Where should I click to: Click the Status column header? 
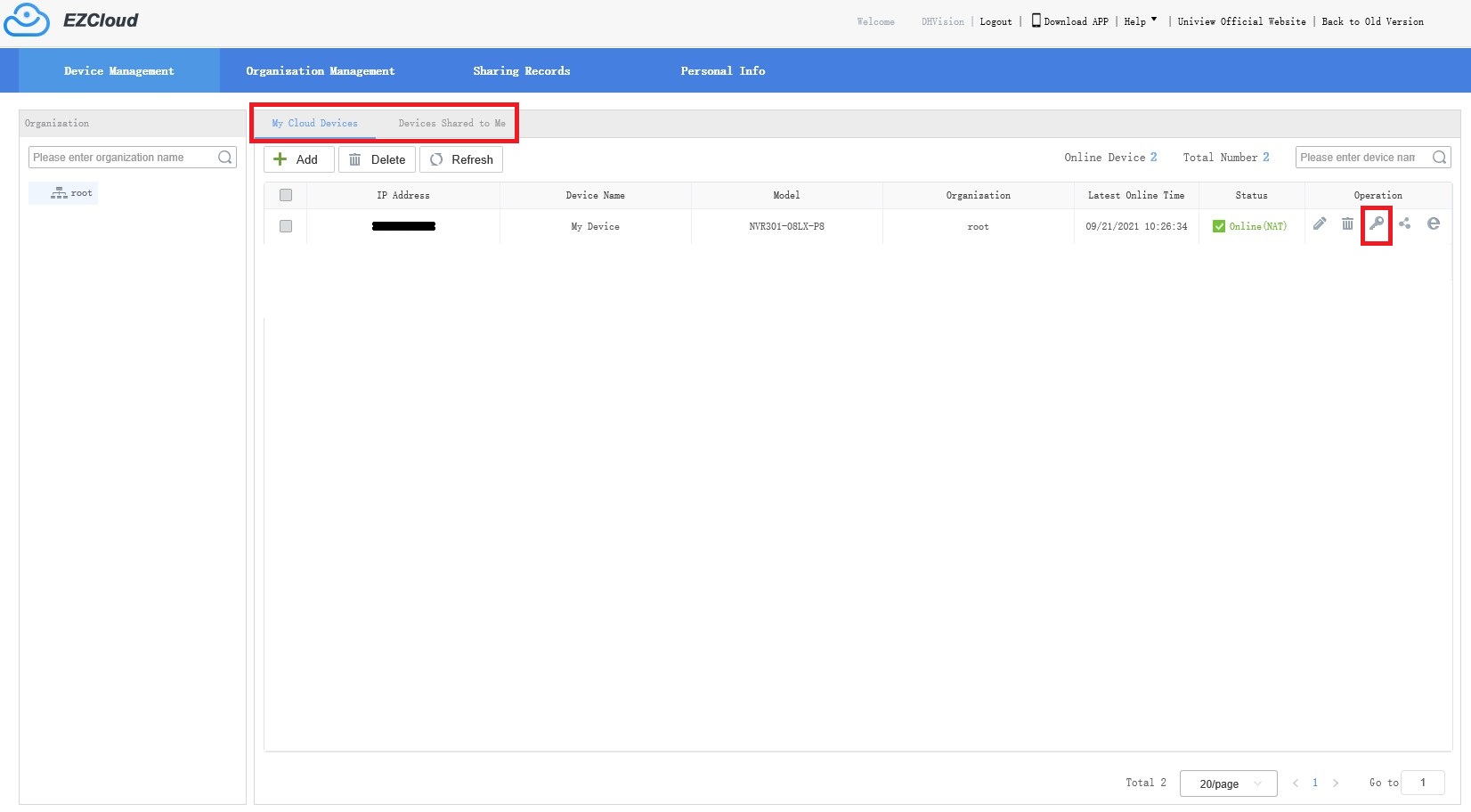(x=1251, y=195)
